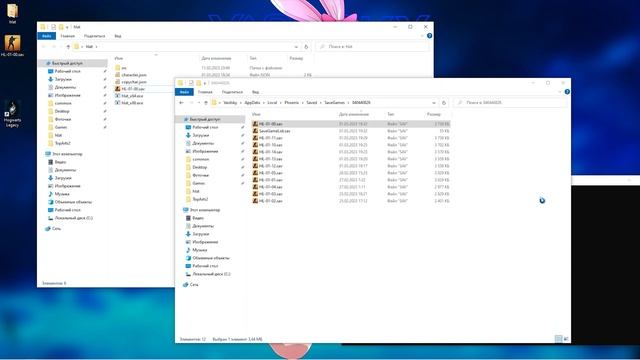Sort by Дата изменения column in front window

tap(353, 114)
